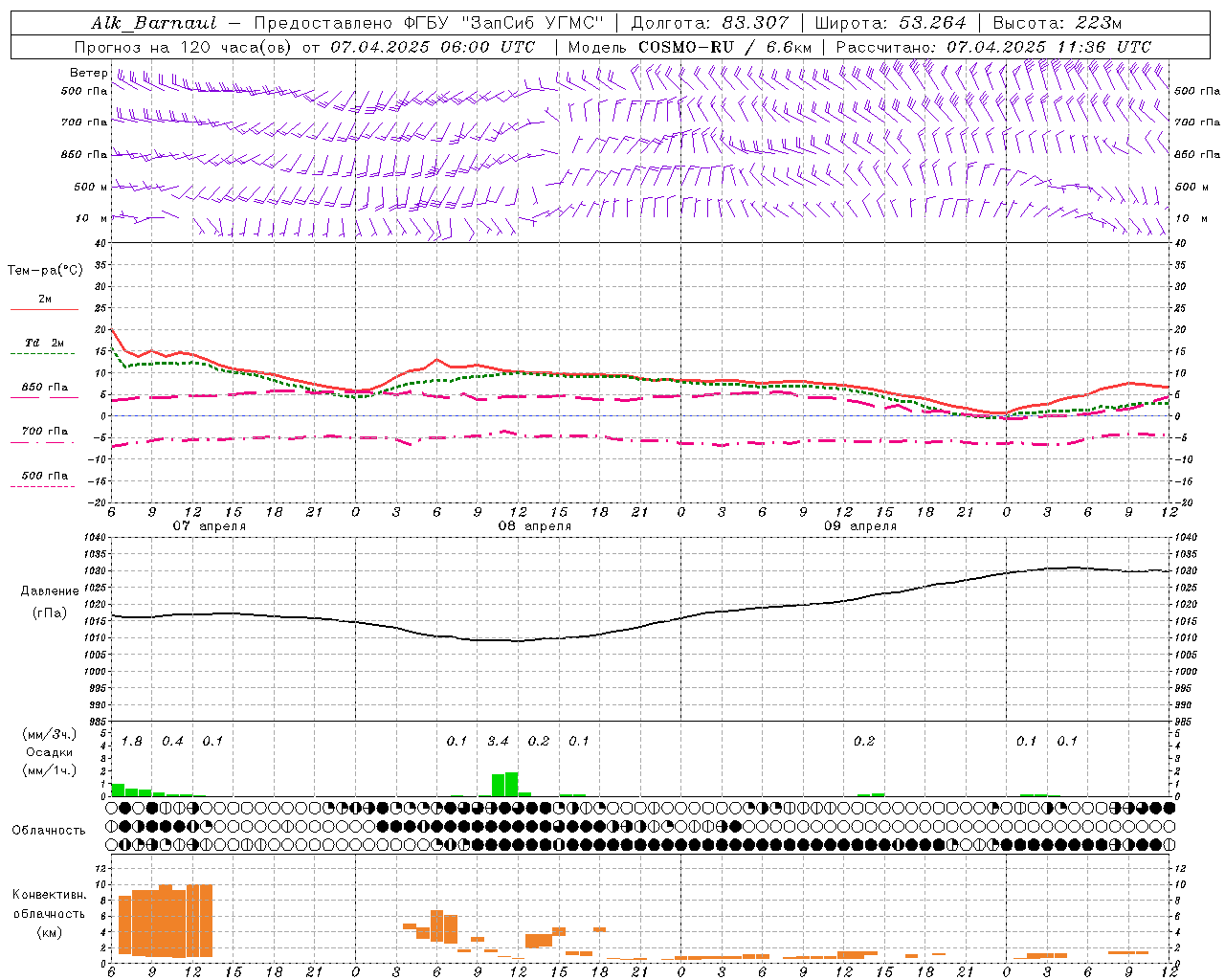Click the '09 апреля' date label under temperature chart

tap(859, 526)
